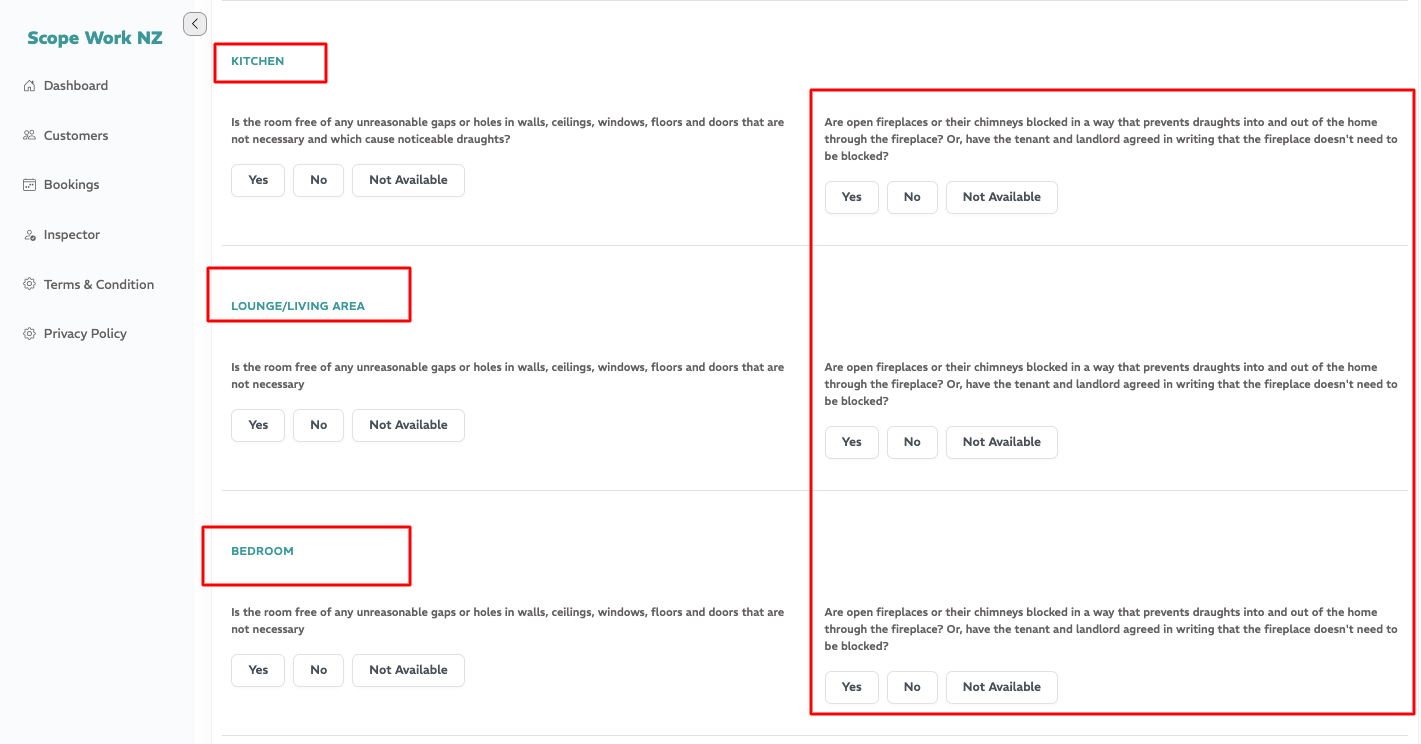The width and height of the screenshot is (1421, 744).
Task: Click the Inspector person icon
Action: click(30, 235)
